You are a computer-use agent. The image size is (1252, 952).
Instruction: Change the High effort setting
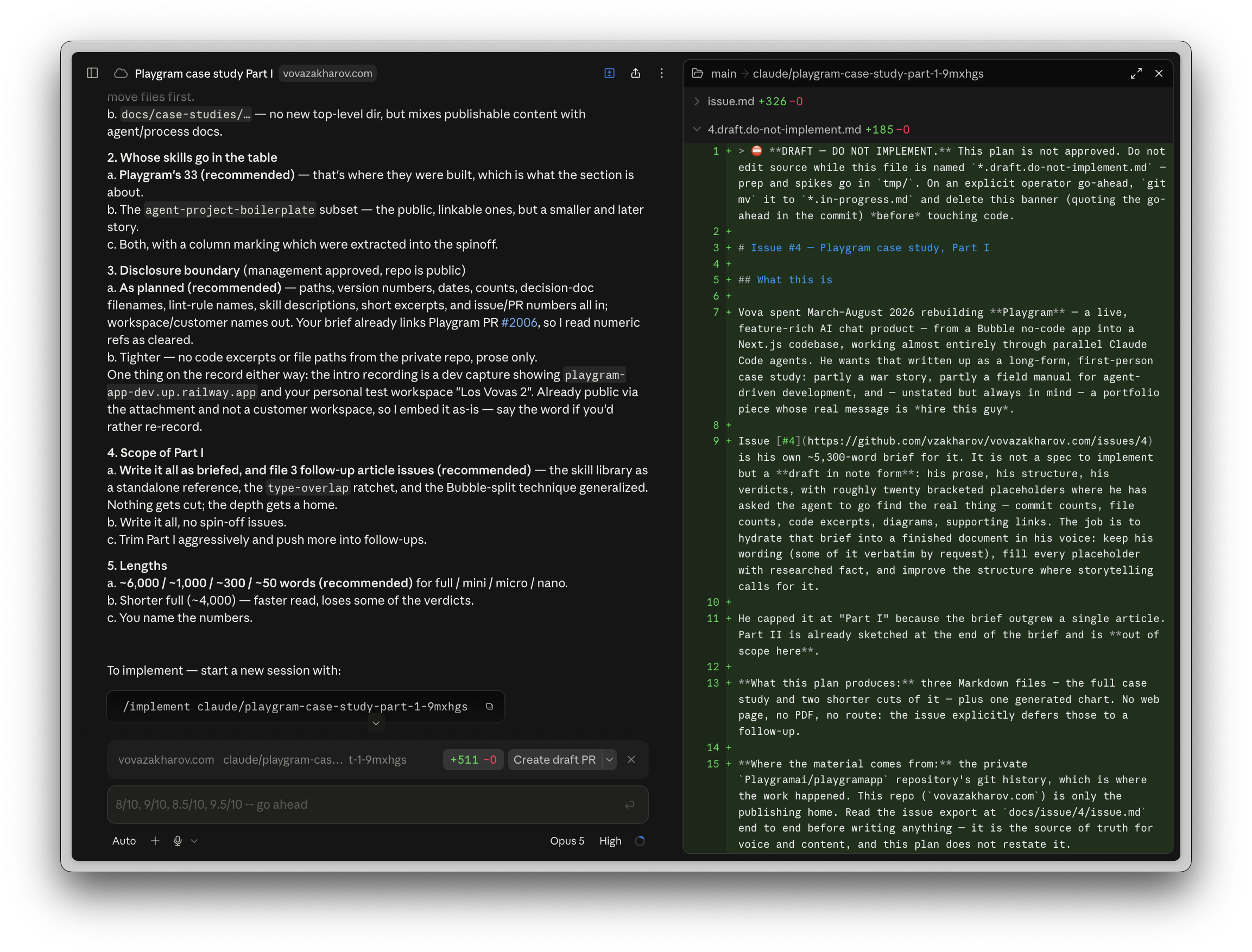[x=610, y=841]
